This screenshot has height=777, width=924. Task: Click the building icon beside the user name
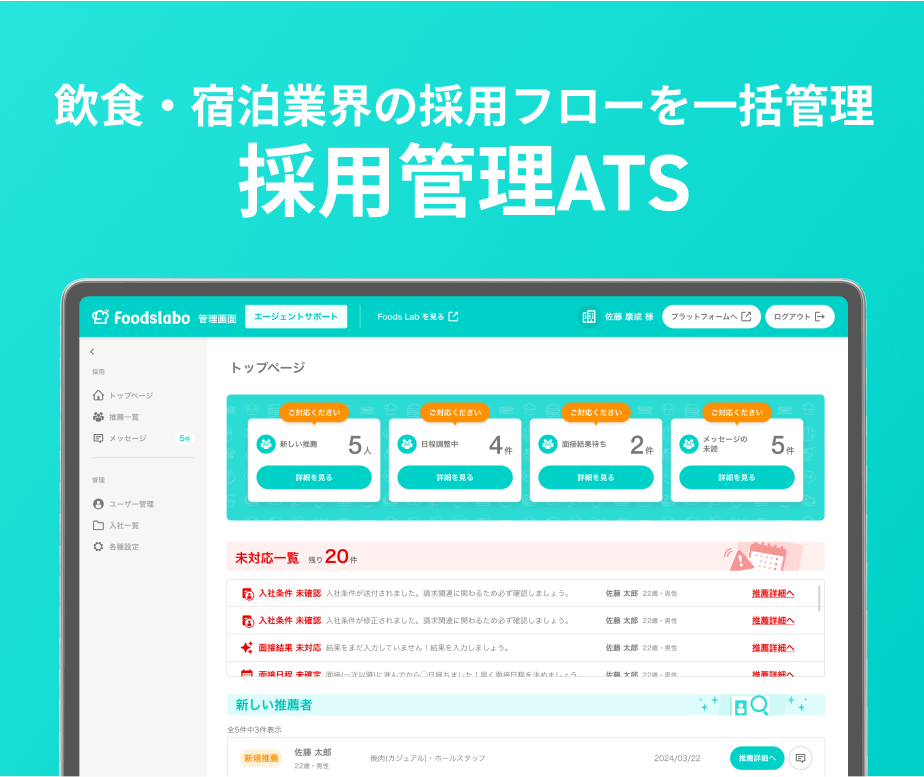(589, 317)
